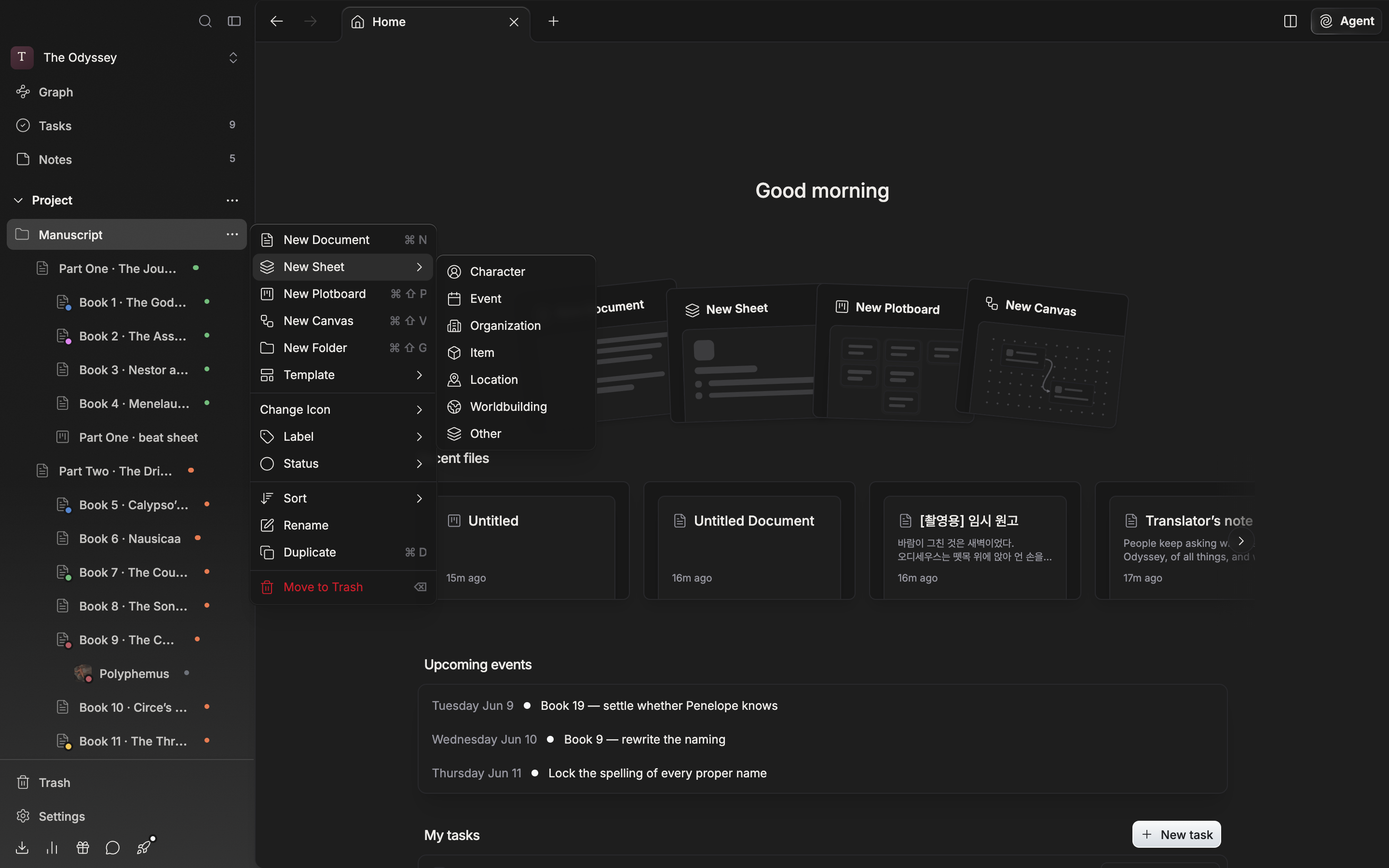Expand the Change Icon submenu
The width and height of the screenshot is (1389, 868).
342,410
